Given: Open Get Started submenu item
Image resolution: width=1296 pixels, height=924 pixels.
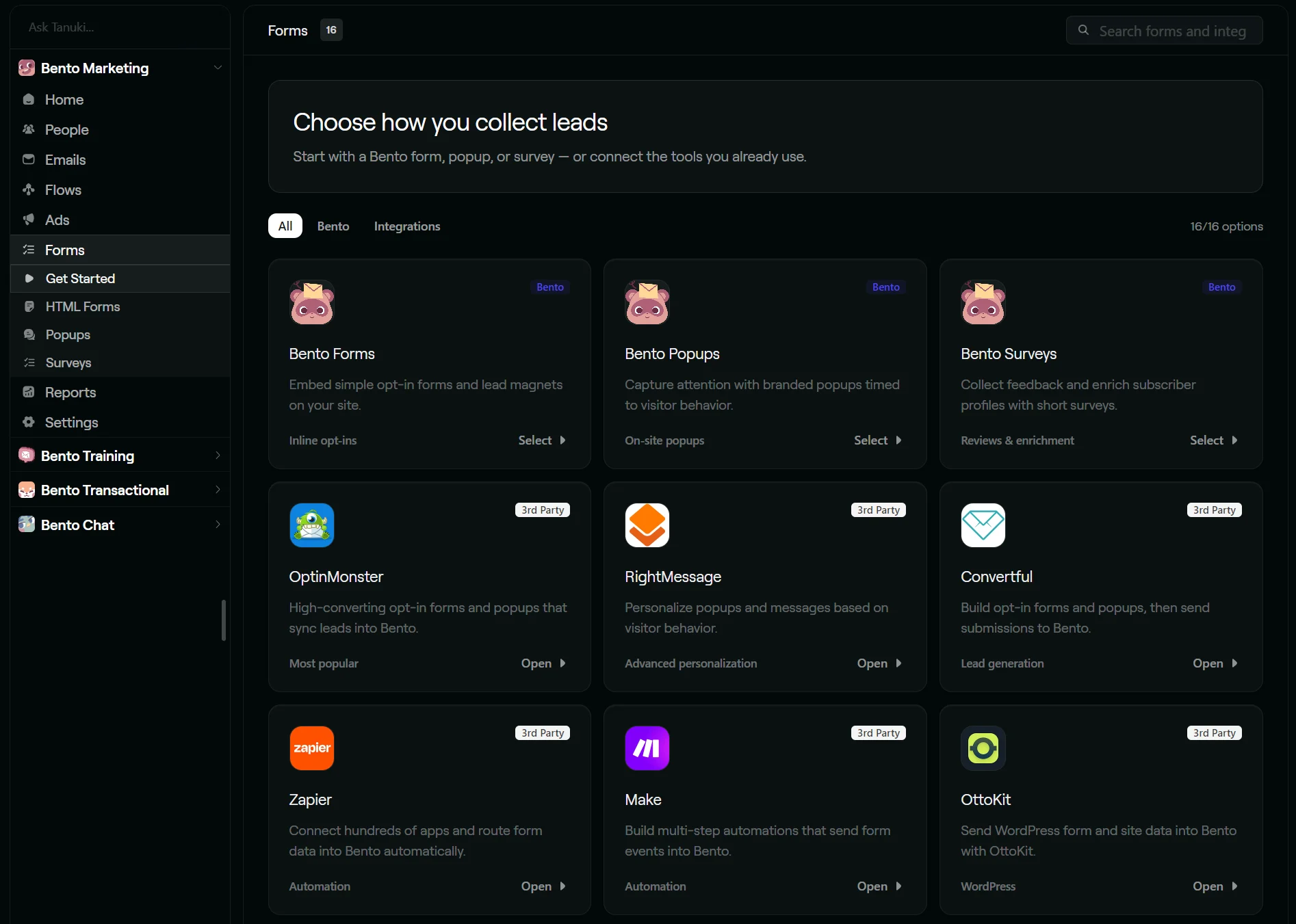Looking at the screenshot, I should point(120,278).
